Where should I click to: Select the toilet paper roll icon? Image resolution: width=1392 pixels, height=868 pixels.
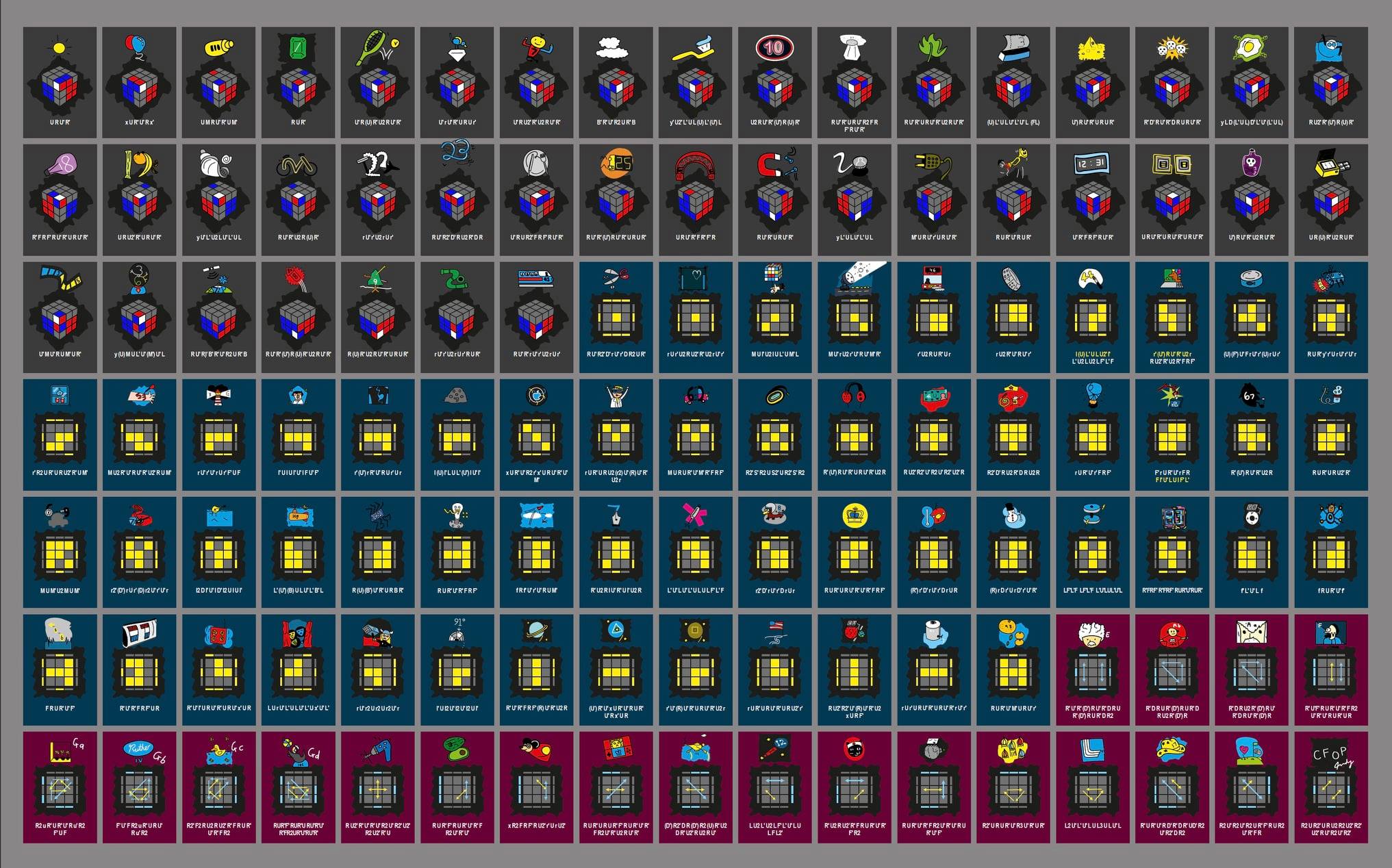click(933, 633)
